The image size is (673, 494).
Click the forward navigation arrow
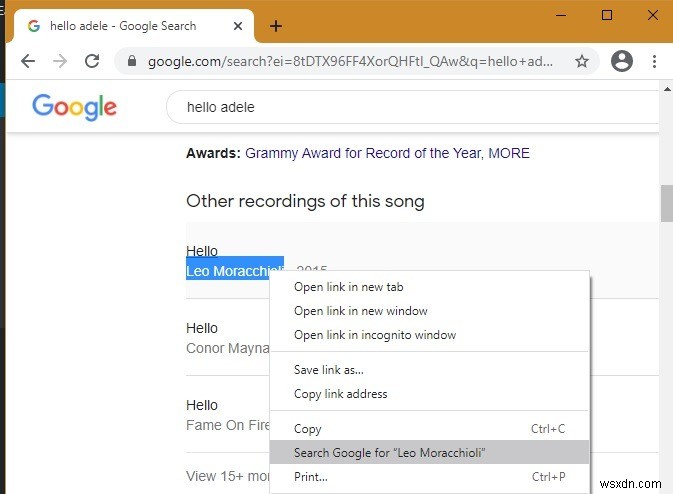point(60,62)
